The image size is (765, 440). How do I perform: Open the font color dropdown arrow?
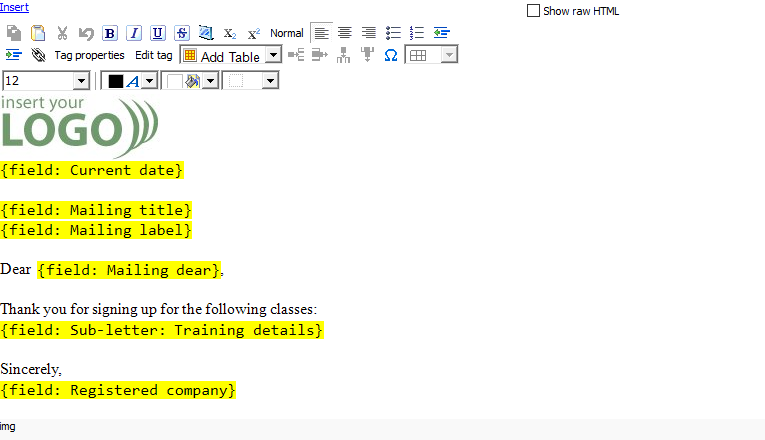pos(149,81)
